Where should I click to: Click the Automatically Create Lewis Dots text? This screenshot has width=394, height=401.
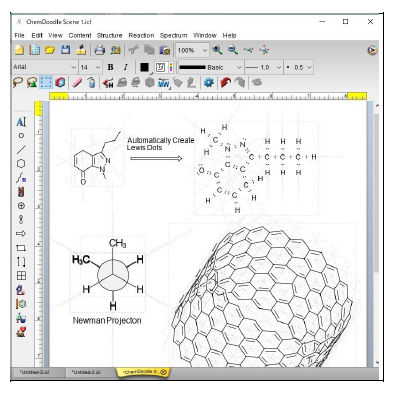click(x=160, y=144)
